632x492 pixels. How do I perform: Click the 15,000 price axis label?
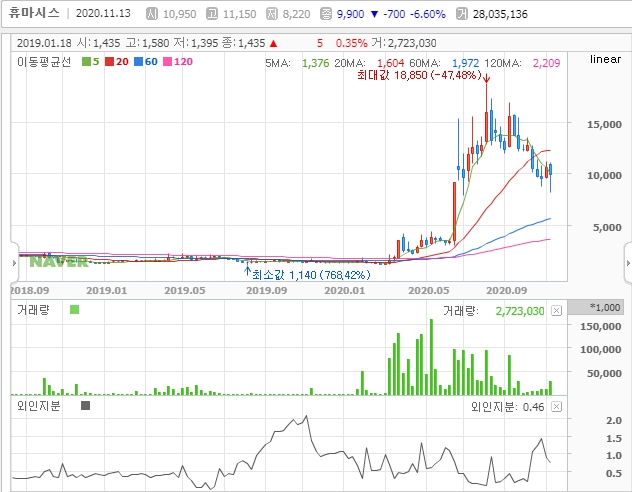click(x=604, y=125)
